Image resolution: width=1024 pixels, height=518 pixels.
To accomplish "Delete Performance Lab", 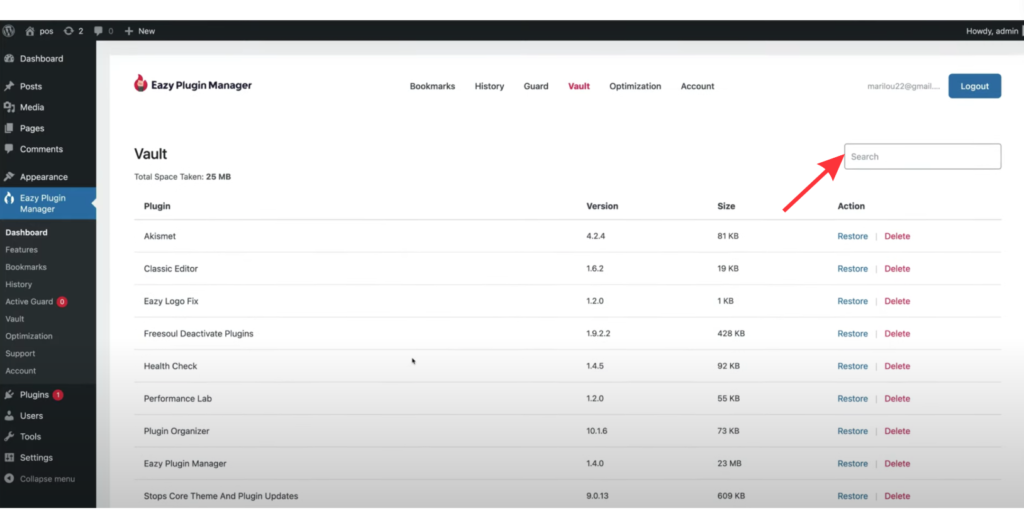I will pos(897,398).
